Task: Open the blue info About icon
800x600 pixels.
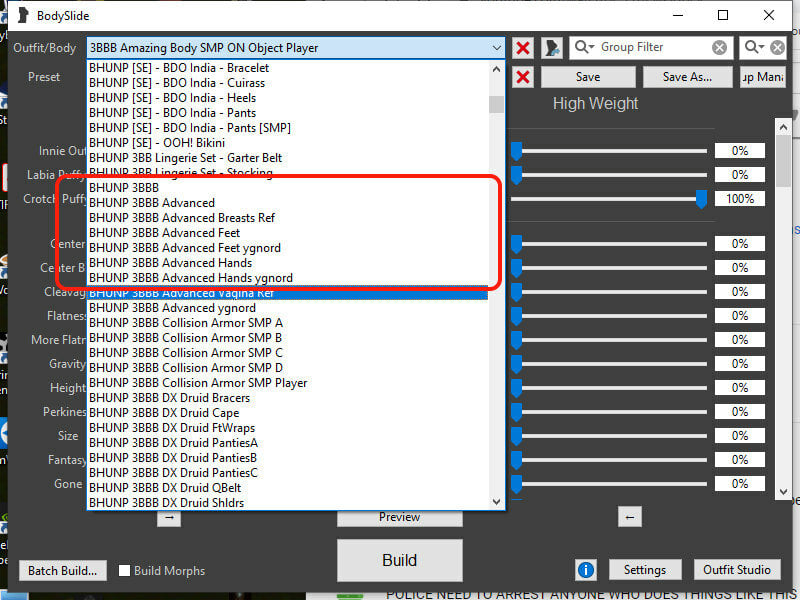Action: click(x=586, y=570)
